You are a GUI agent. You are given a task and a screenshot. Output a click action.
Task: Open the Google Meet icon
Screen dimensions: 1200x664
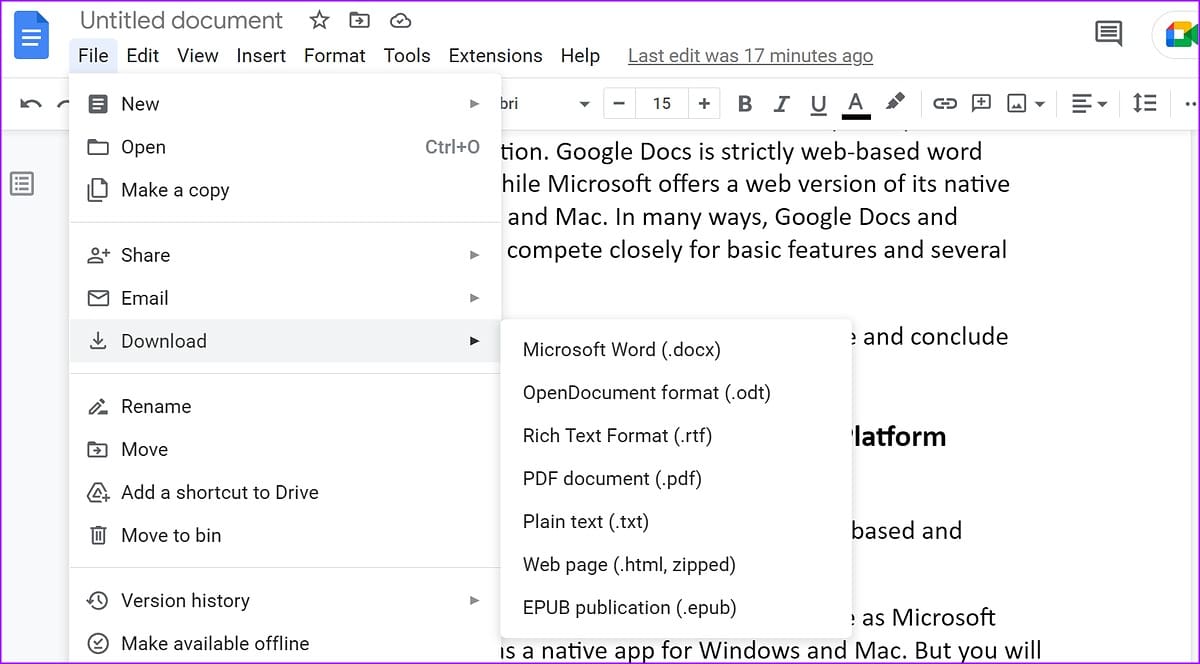tap(1182, 36)
